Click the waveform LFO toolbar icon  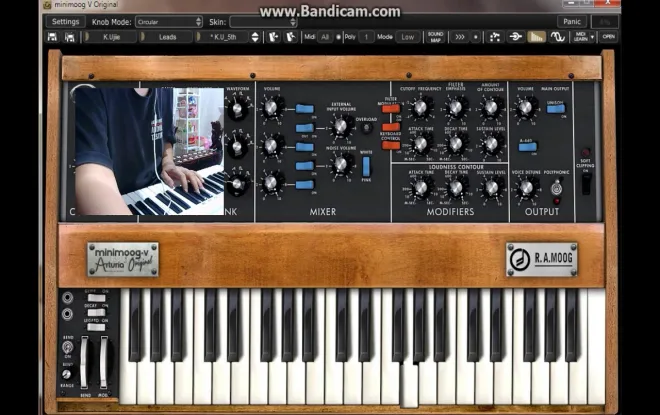[557, 37]
